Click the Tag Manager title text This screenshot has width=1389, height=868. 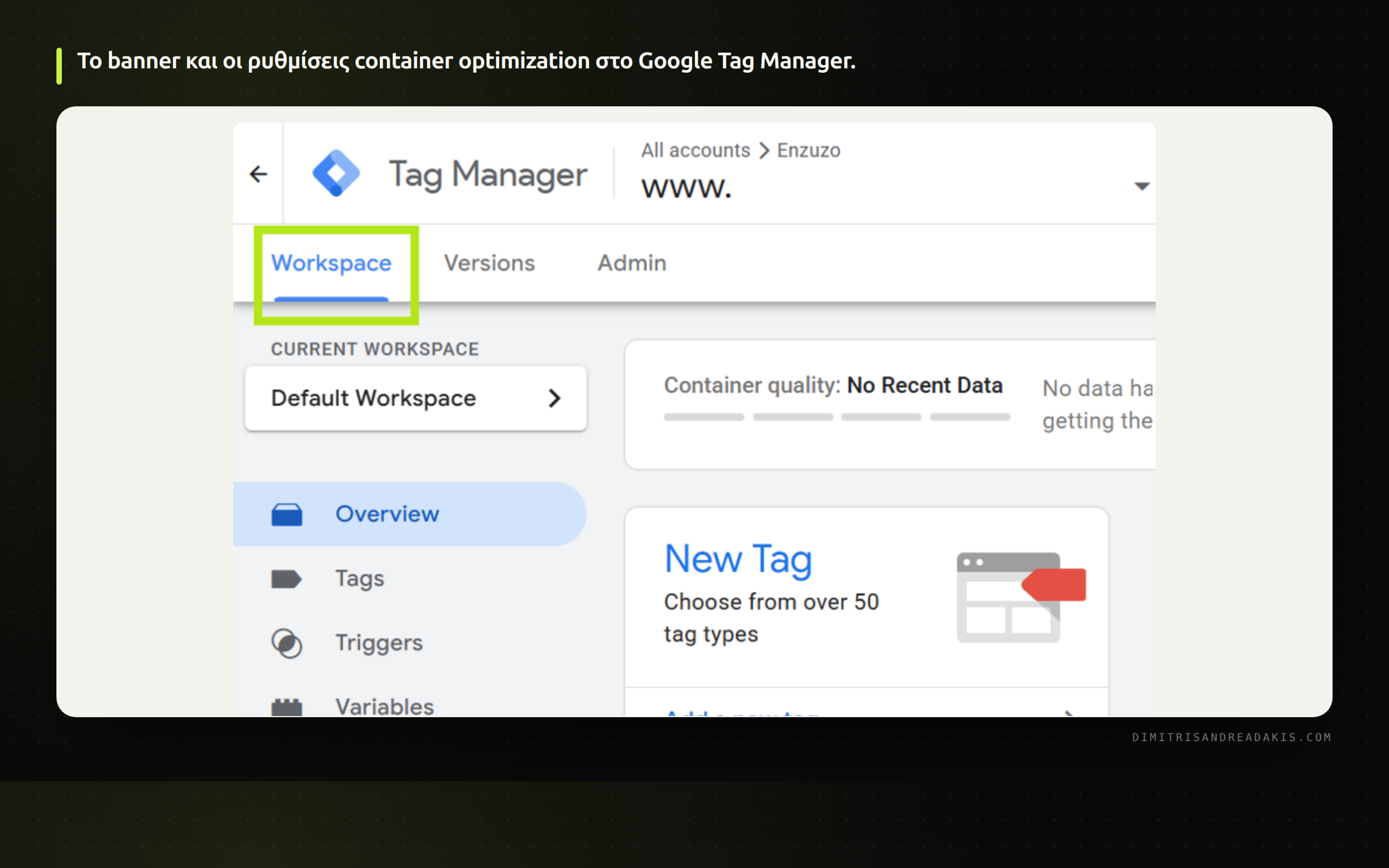click(488, 174)
